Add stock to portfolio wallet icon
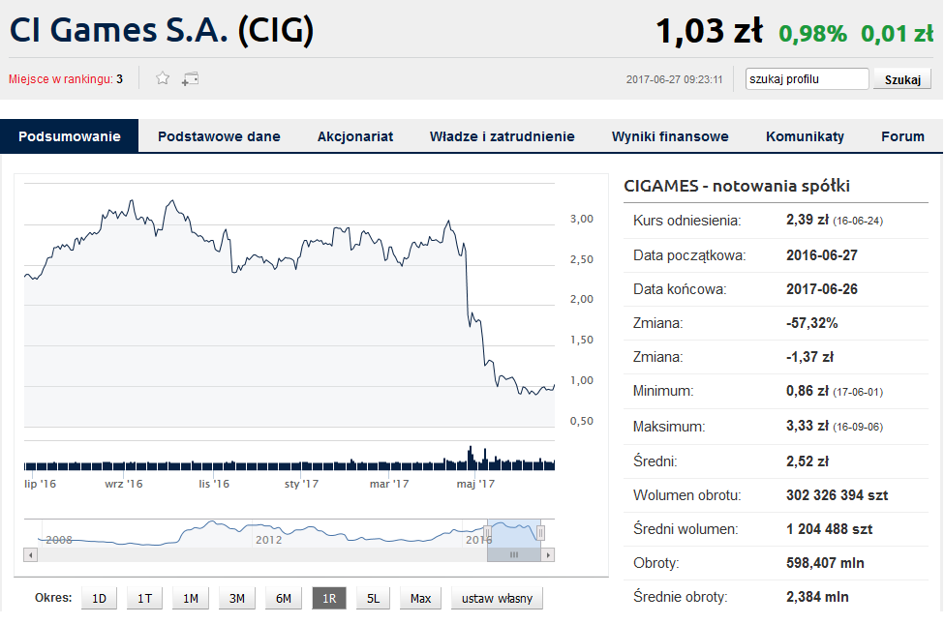 190,79
